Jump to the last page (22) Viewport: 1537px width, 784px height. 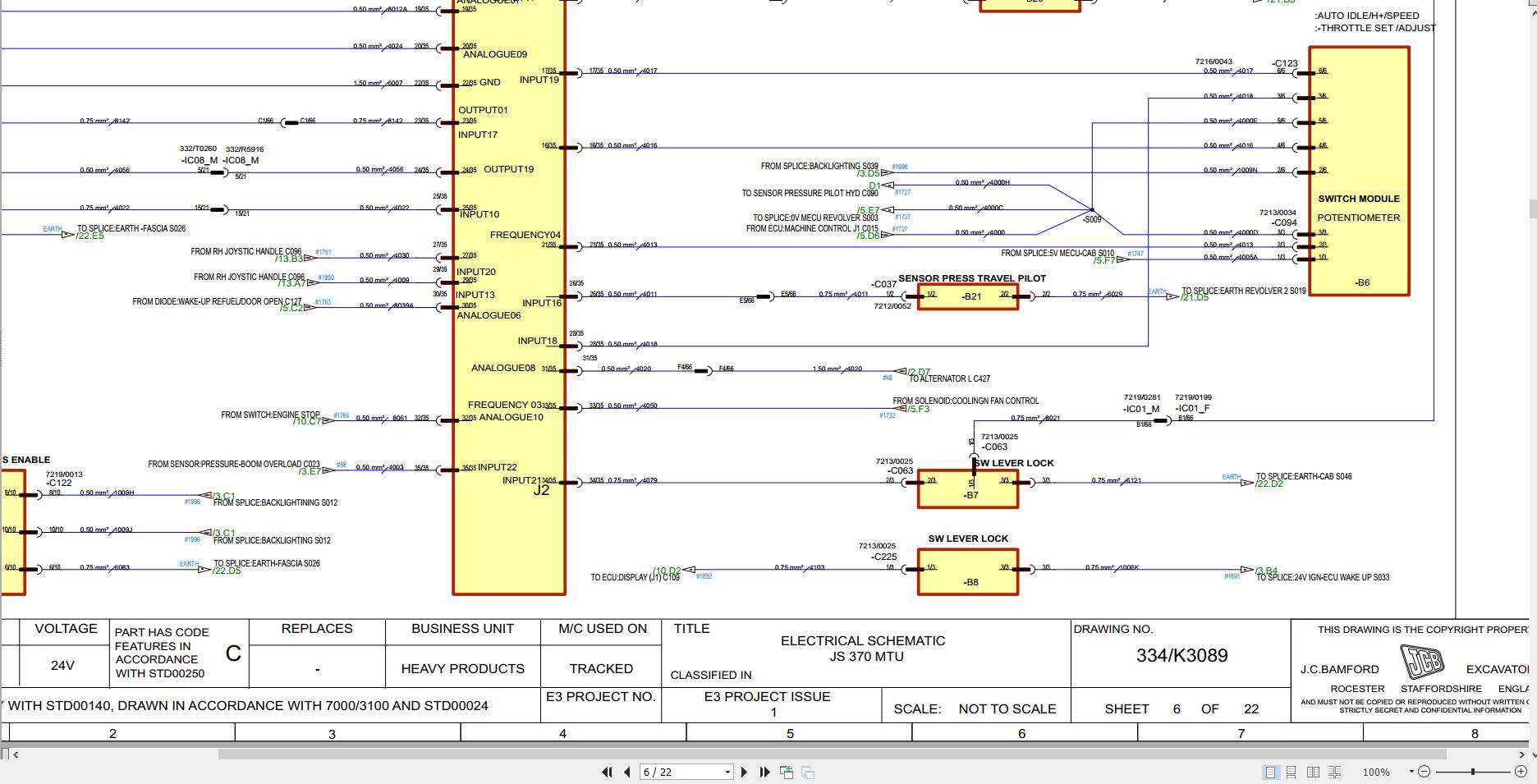click(764, 772)
